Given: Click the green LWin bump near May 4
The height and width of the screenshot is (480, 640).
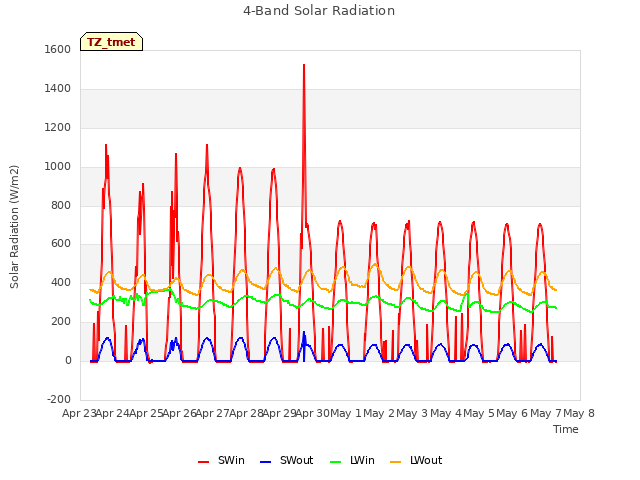Looking at the screenshot, I should 467,295.
